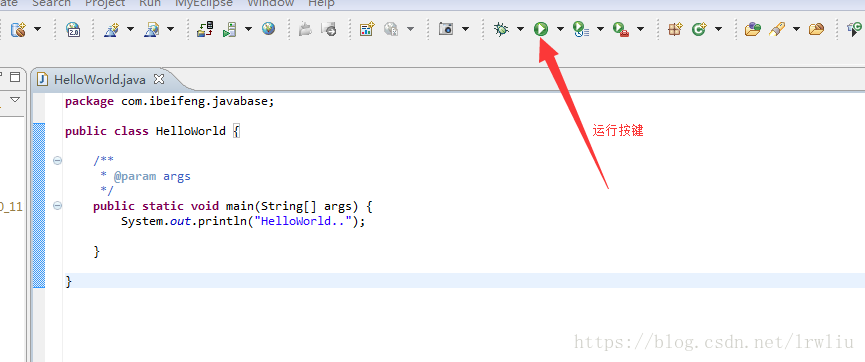The width and height of the screenshot is (865, 362).
Task: Open the Search menu
Action: point(51,3)
